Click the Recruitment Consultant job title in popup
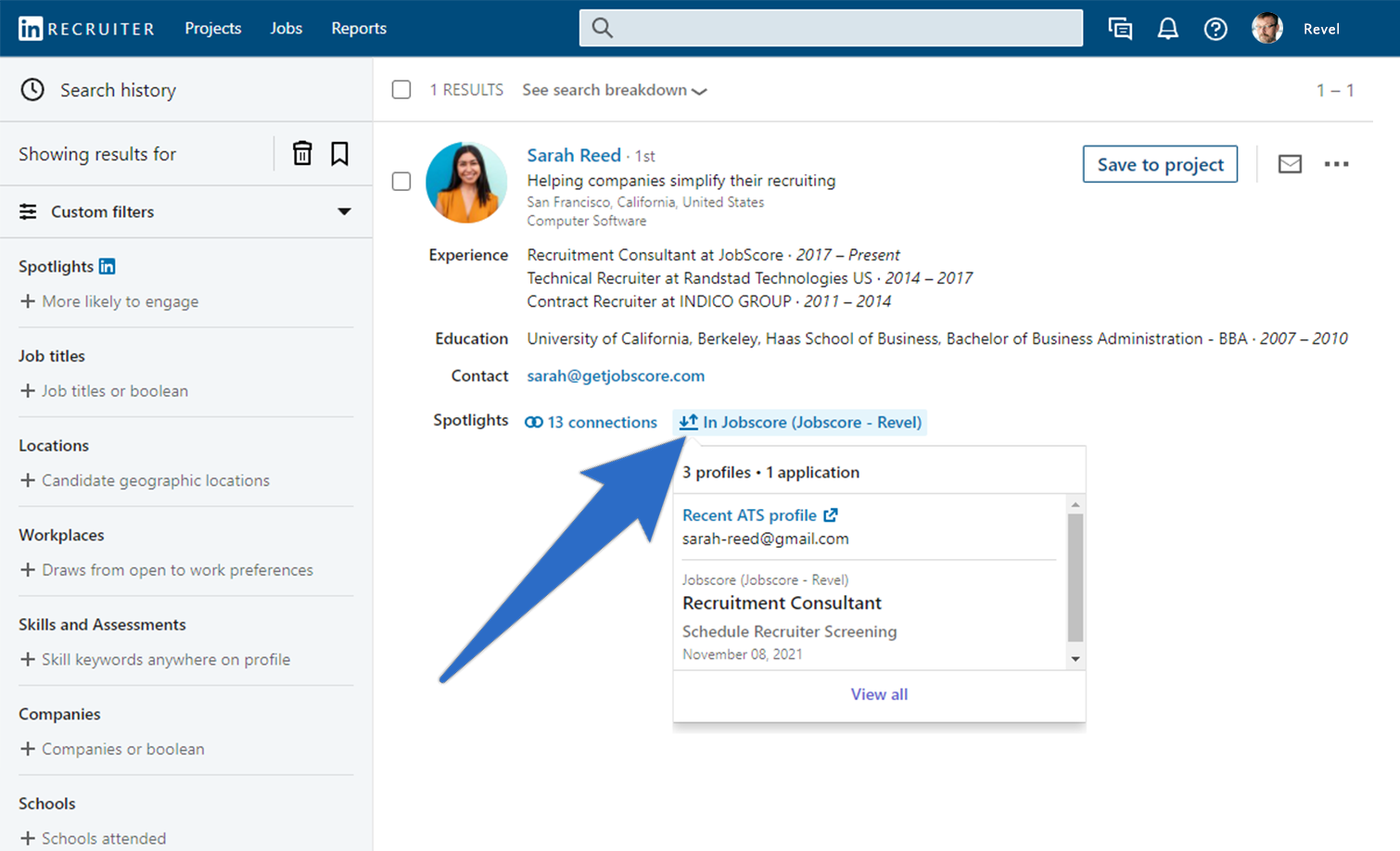The image size is (1400, 851). [x=782, y=603]
